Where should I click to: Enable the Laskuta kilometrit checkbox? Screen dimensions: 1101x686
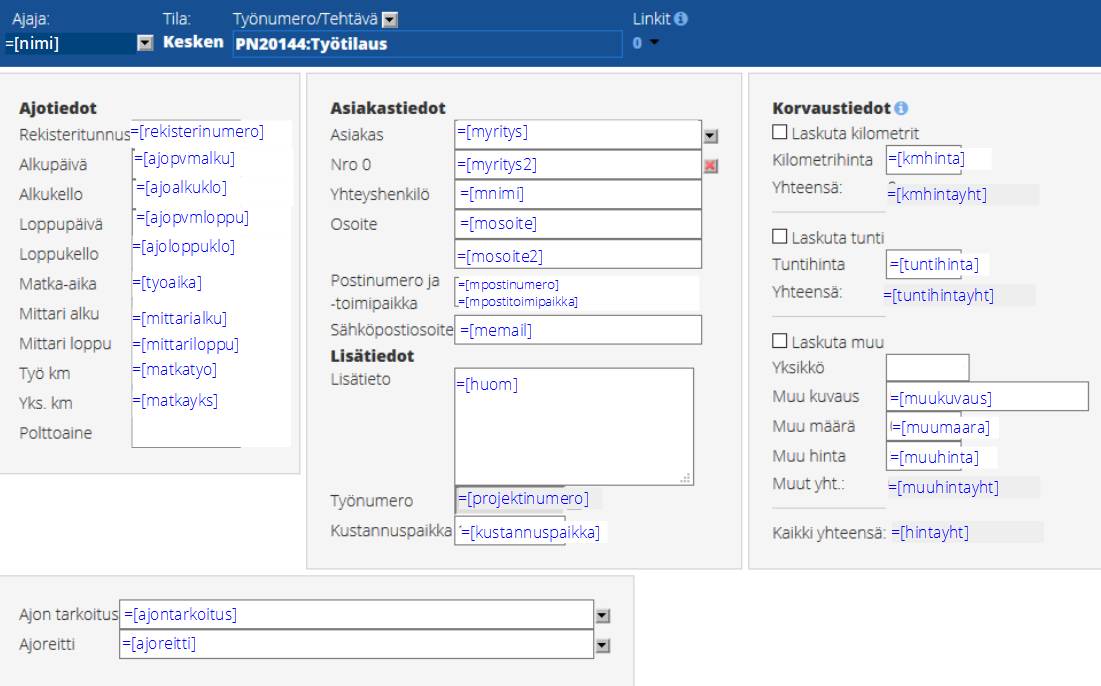(x=780, y=133)
